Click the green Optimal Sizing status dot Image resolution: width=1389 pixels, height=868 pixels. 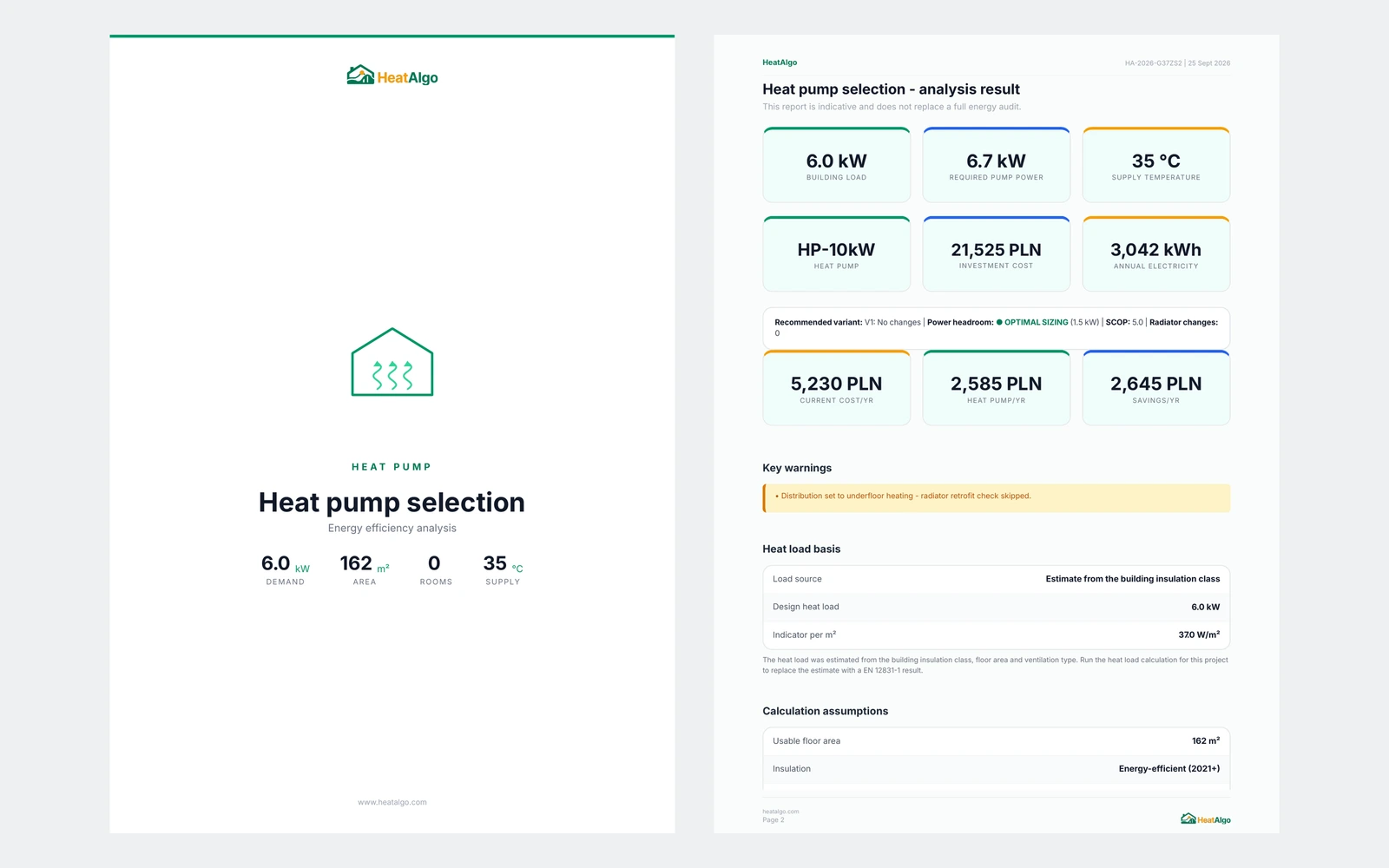(999, 322)
